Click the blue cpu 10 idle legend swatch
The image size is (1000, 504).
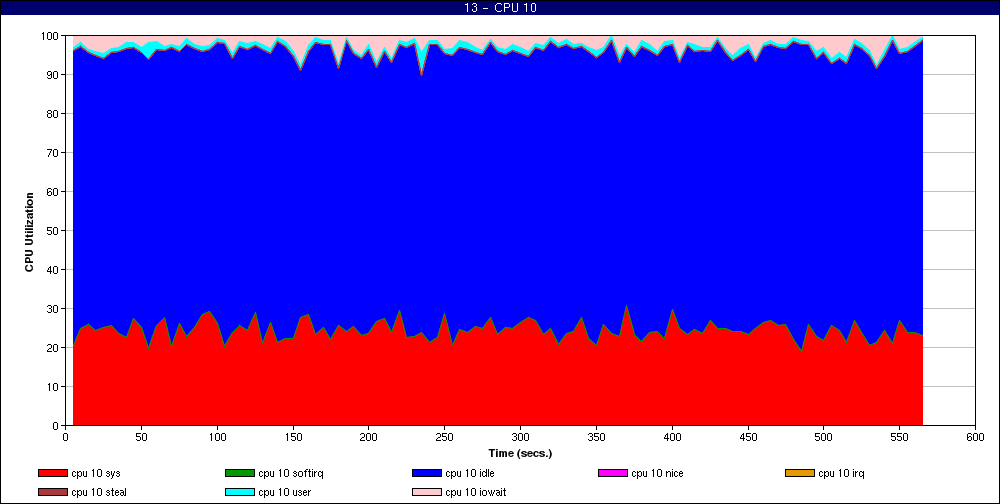tap(427, 473)
